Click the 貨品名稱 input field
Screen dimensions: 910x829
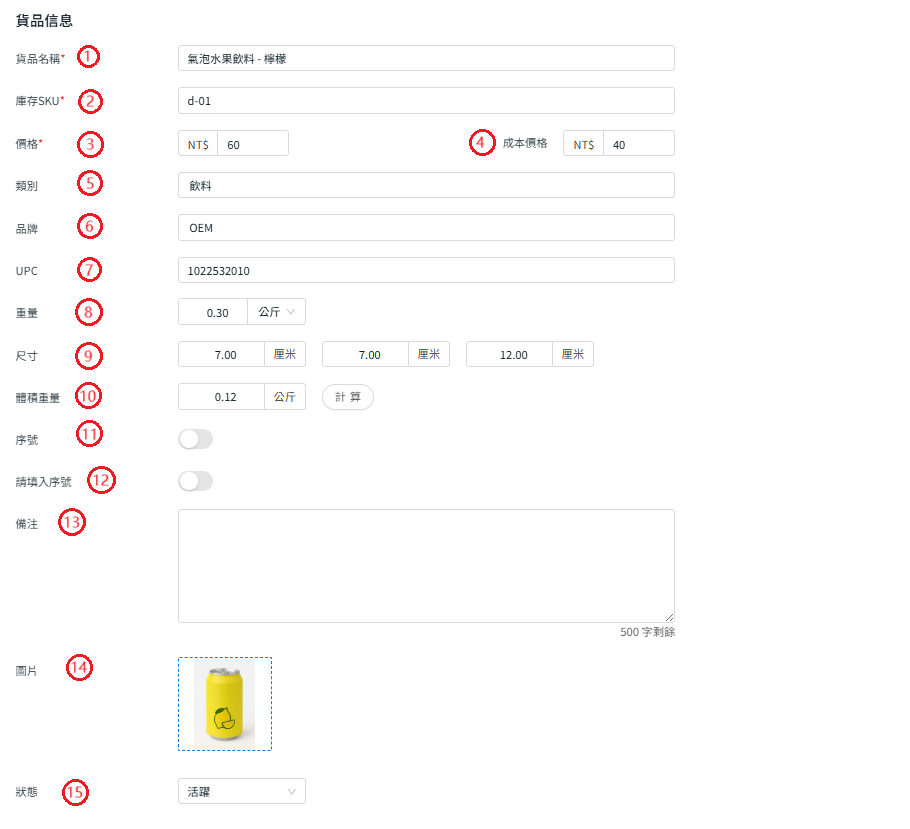(x=426, y=58)
